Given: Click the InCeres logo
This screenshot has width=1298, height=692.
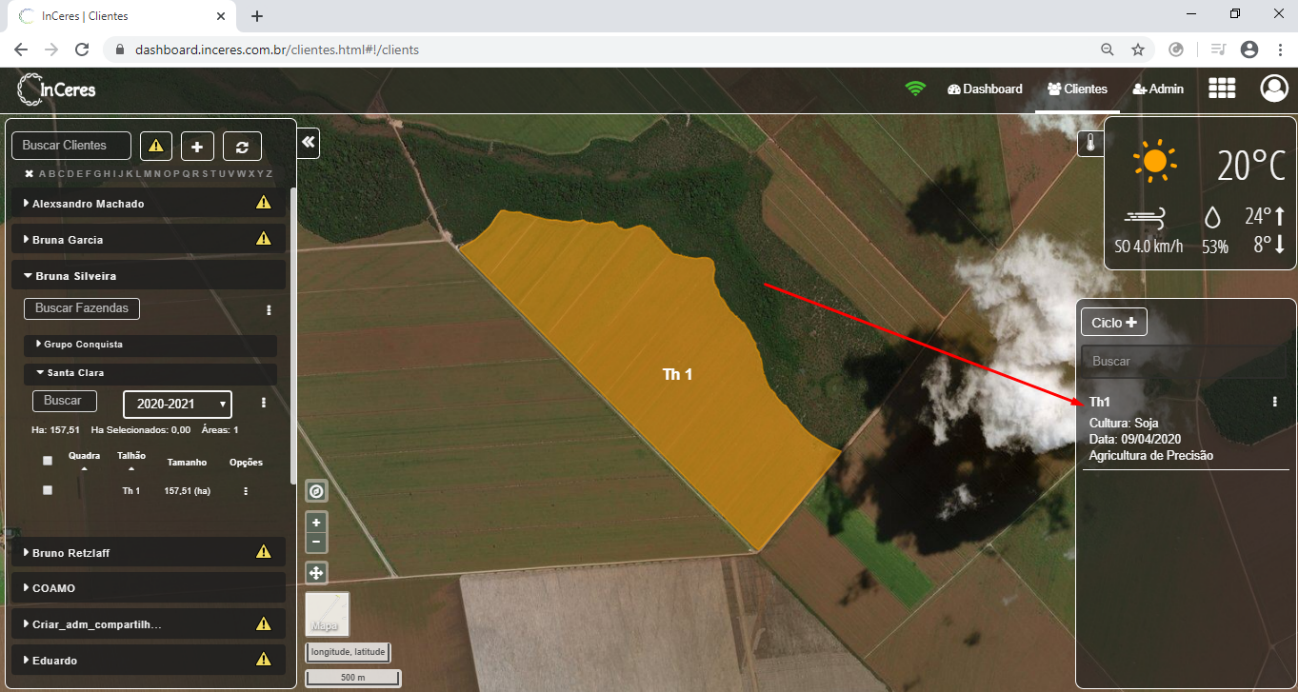Looking at the screenshot, I should tap(57, 89).
